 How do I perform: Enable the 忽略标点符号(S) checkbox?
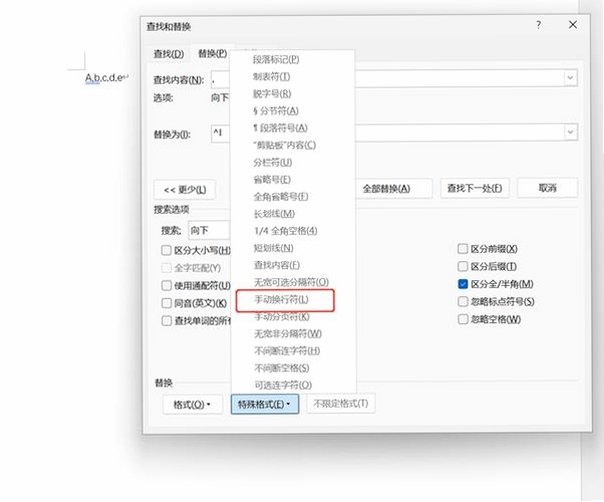(x=463, y=301)
